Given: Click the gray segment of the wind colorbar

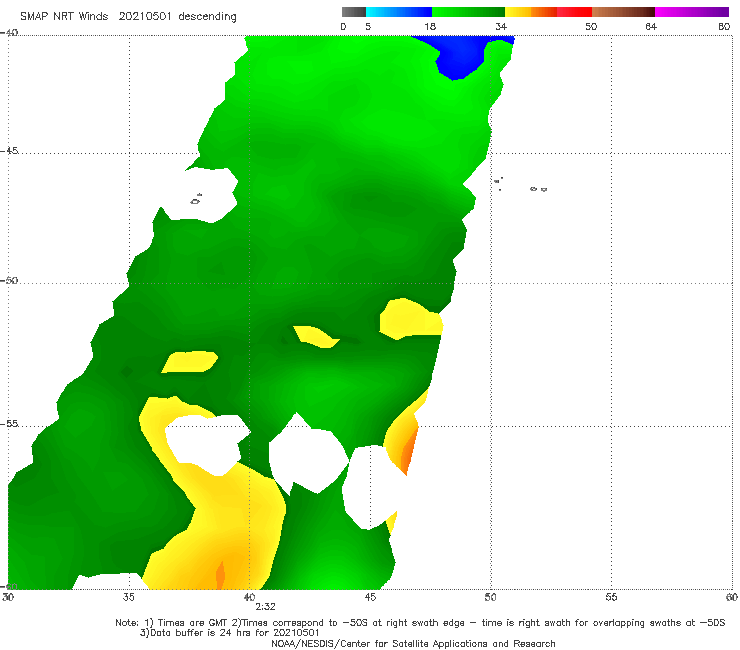Looking at the screenshot, I should coord(353,12).
